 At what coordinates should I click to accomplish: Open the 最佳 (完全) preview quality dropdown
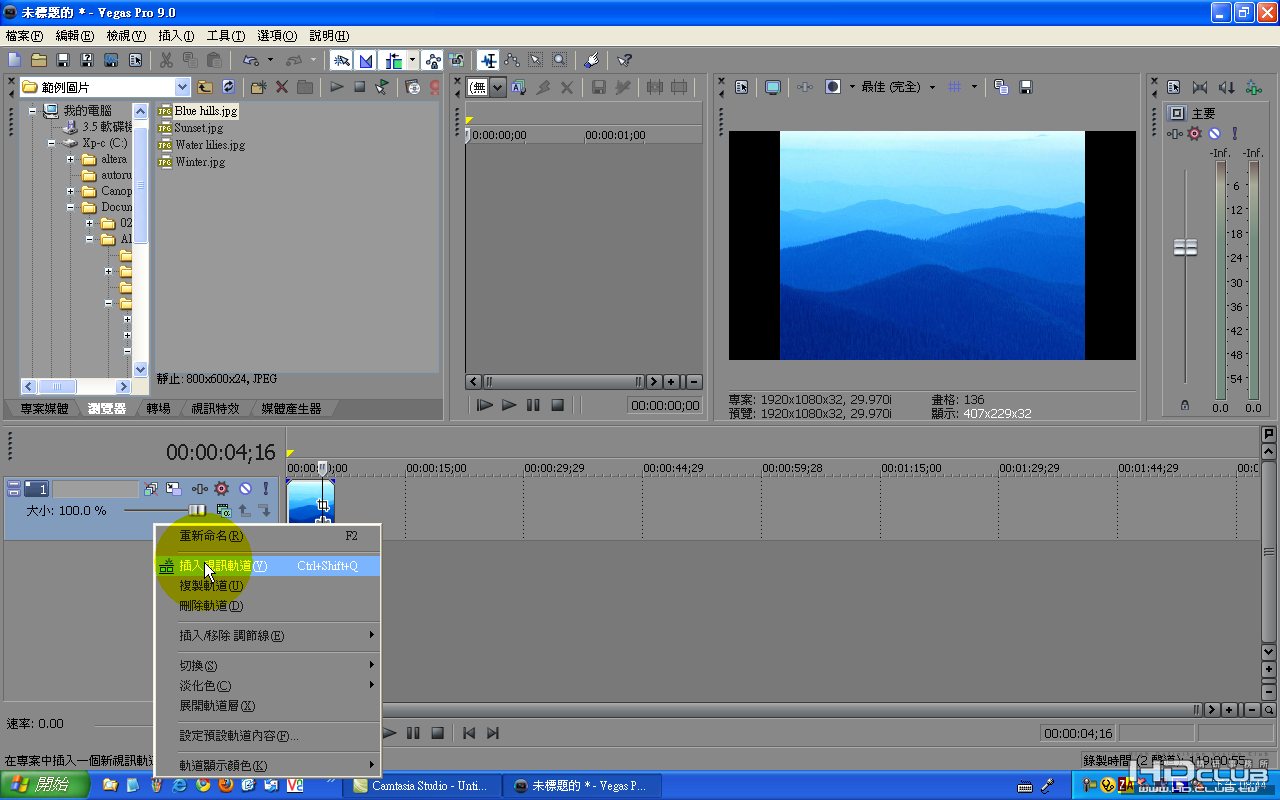932,88
